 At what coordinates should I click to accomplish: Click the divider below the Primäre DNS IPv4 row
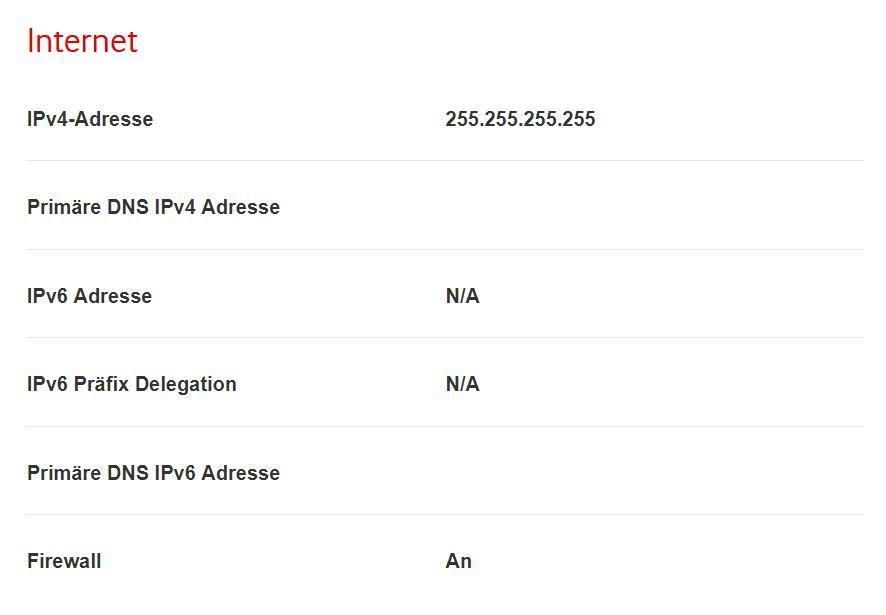[x=444, y=249]
